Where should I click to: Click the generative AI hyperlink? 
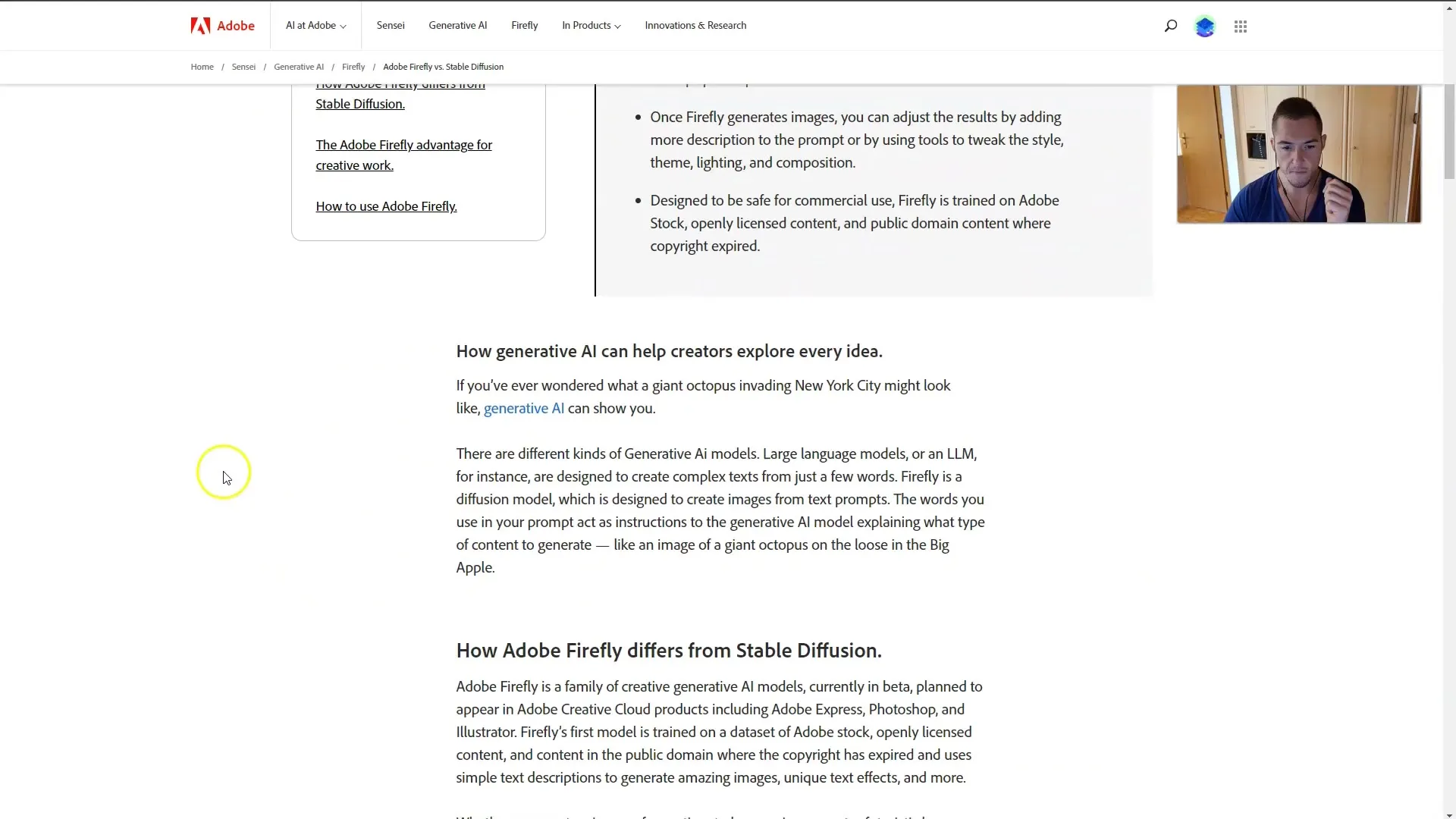pyautogui.click(x=524, y=408)
